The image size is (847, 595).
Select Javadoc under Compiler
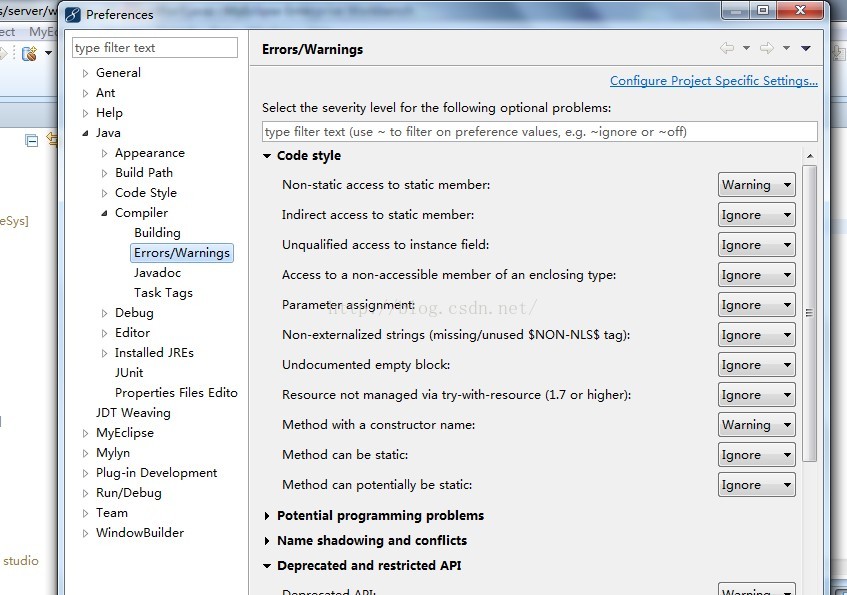[x=157, y=273]
